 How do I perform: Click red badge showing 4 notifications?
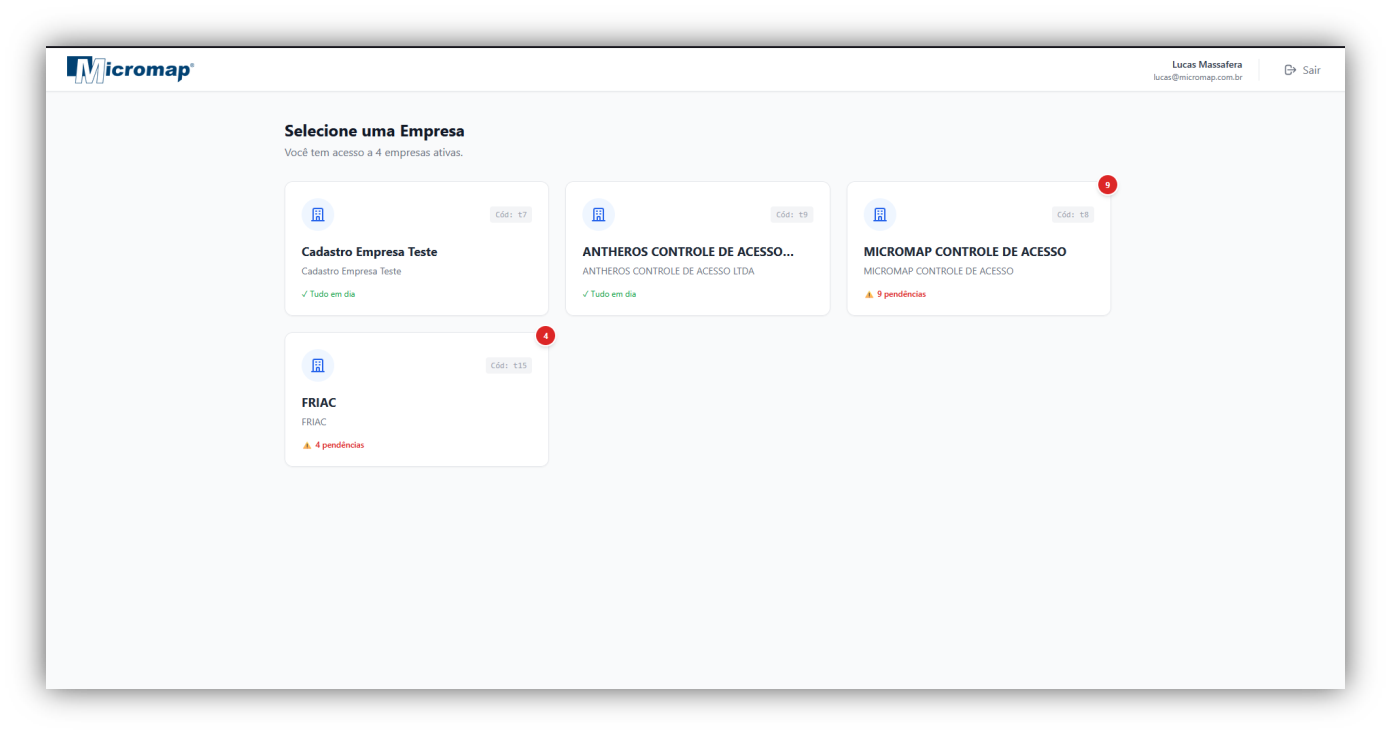[x=545, y=336]
